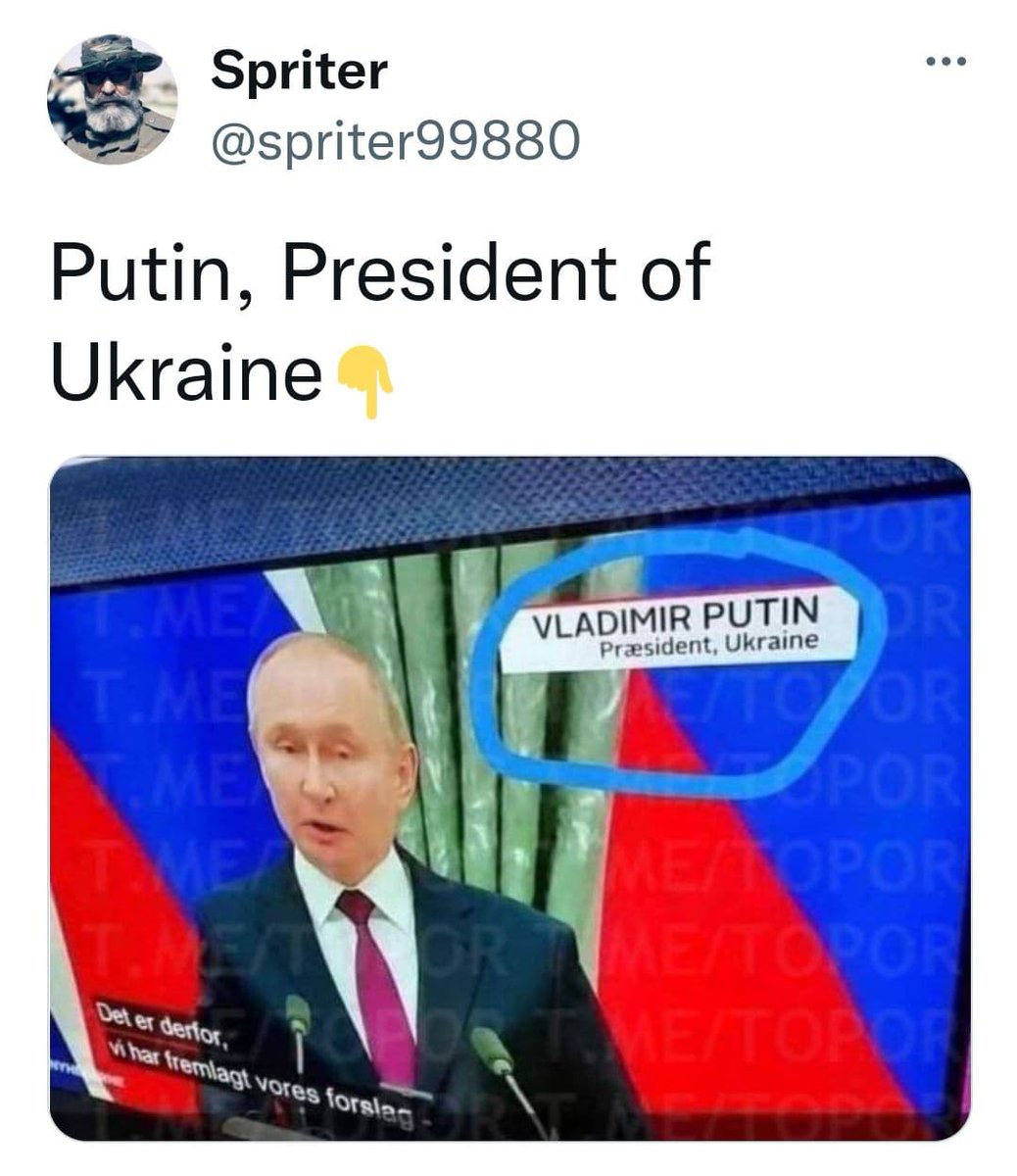Click the "Præsident, Ukraine" caption line
This screenshot has width=1017, height=1176.
coord(708,644)
